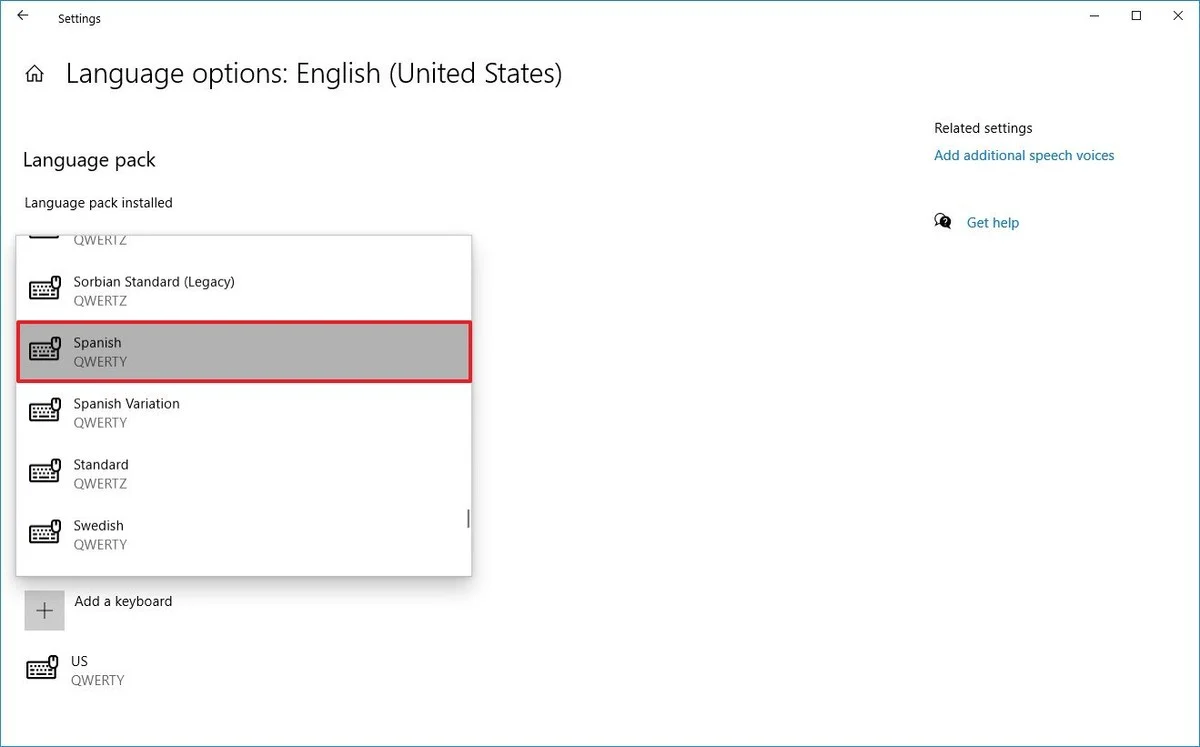Image resolution: width=1200 pixels, height=747 pixels.
Task: Click the Standard QWERTZ keyboard icon
Action: click(x=45, y=473)
